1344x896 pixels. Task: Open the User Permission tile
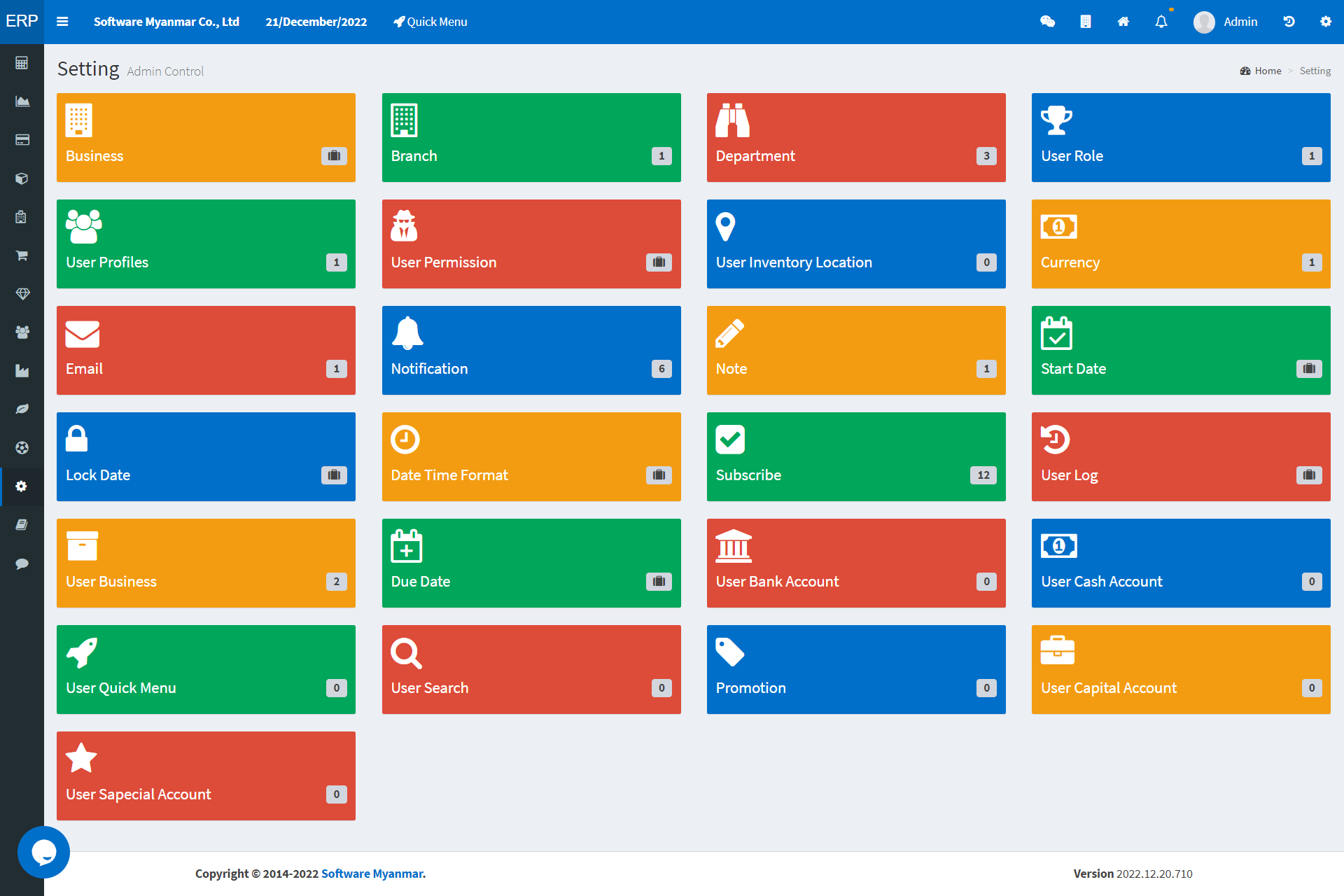click(531, 244)
